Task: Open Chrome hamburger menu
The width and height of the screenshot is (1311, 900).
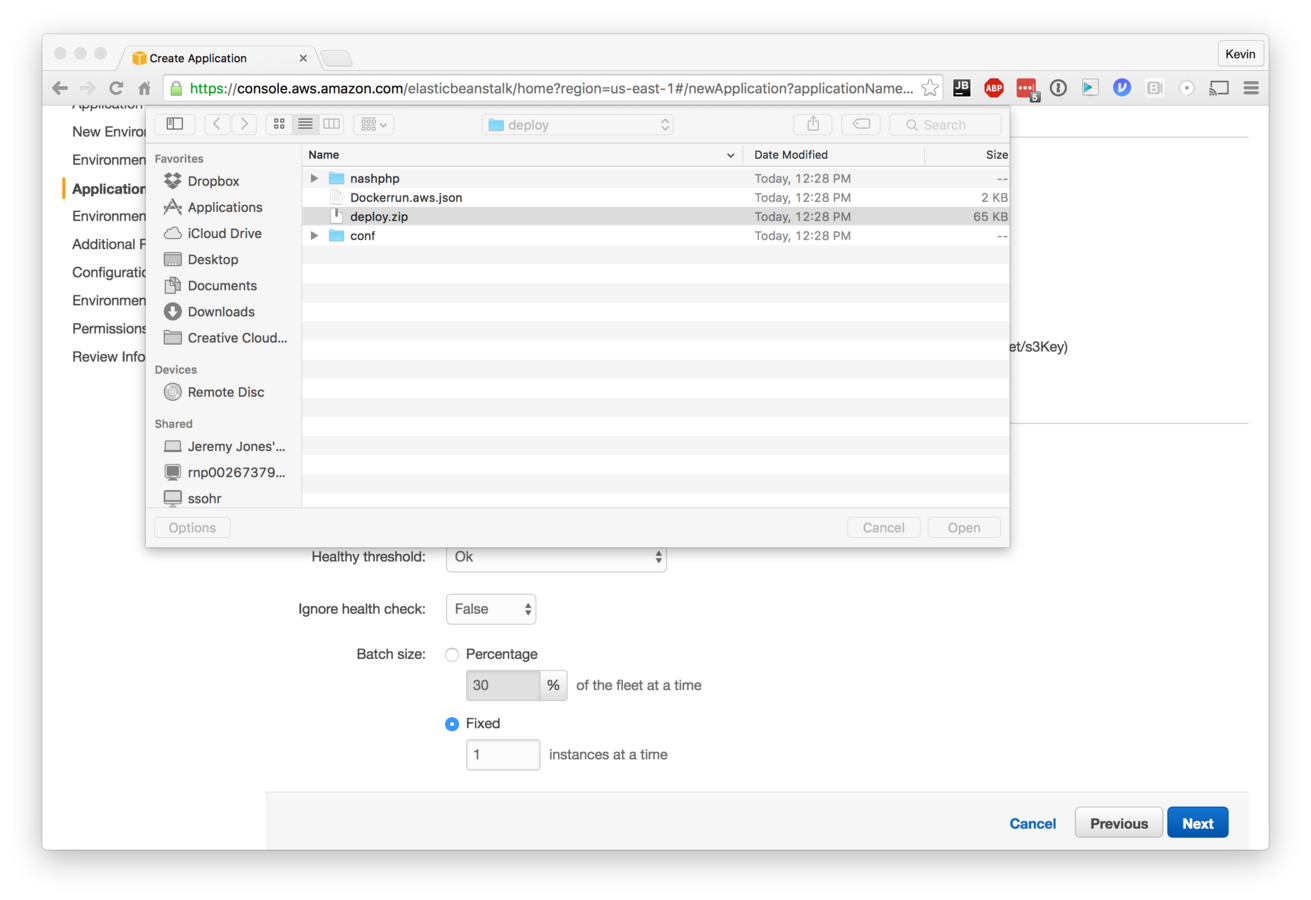Action: [x=1251, y=88]
